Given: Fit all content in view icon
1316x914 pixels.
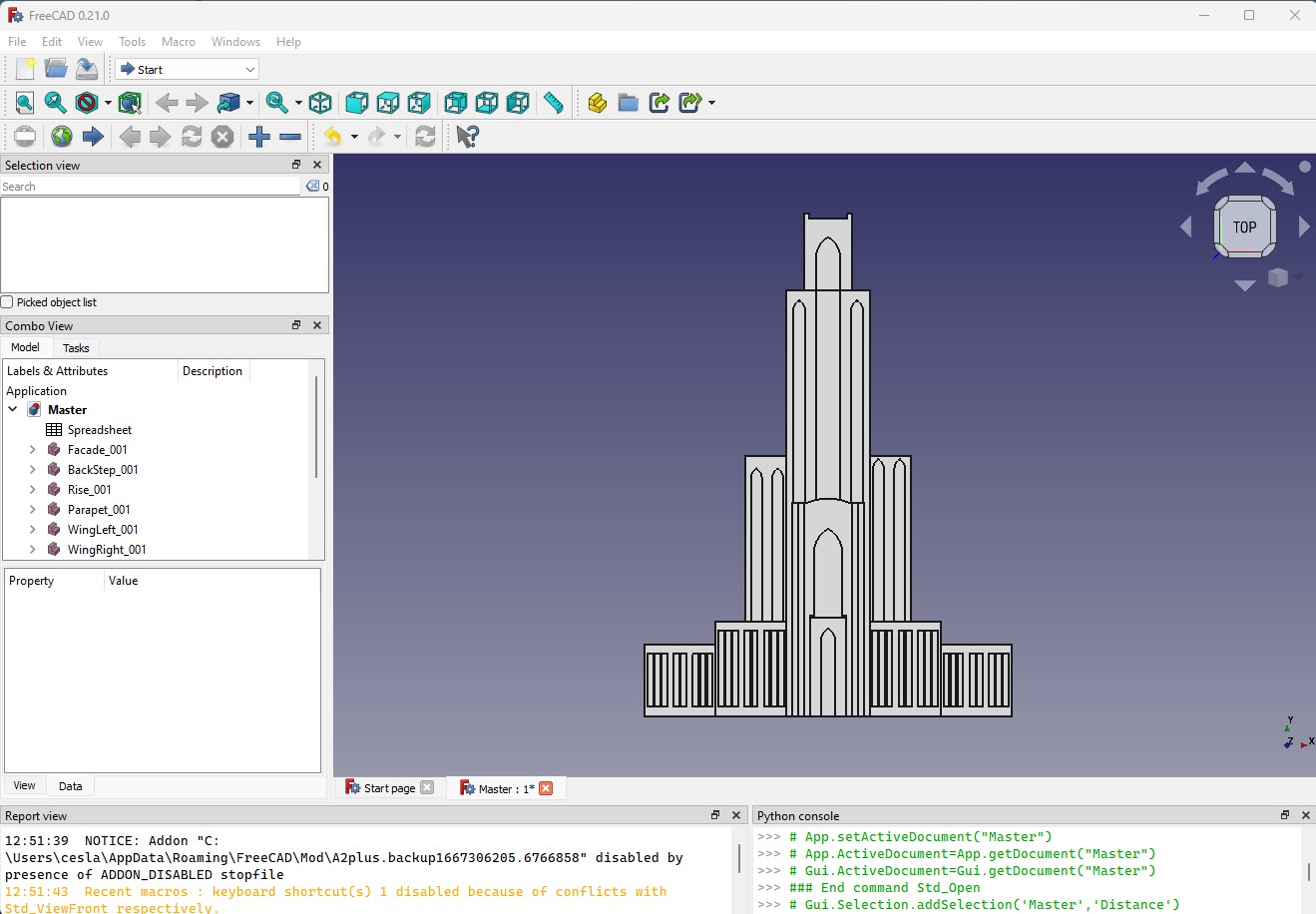Looking at the screenshot, I should click(24, 103).
